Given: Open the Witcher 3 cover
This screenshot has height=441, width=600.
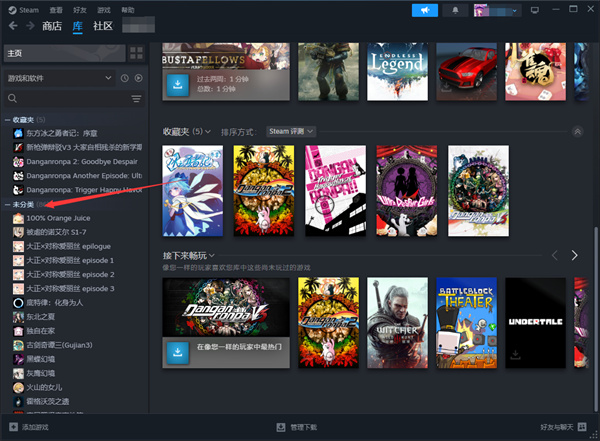Looking at the screenshot, I should tap(398, 323).
